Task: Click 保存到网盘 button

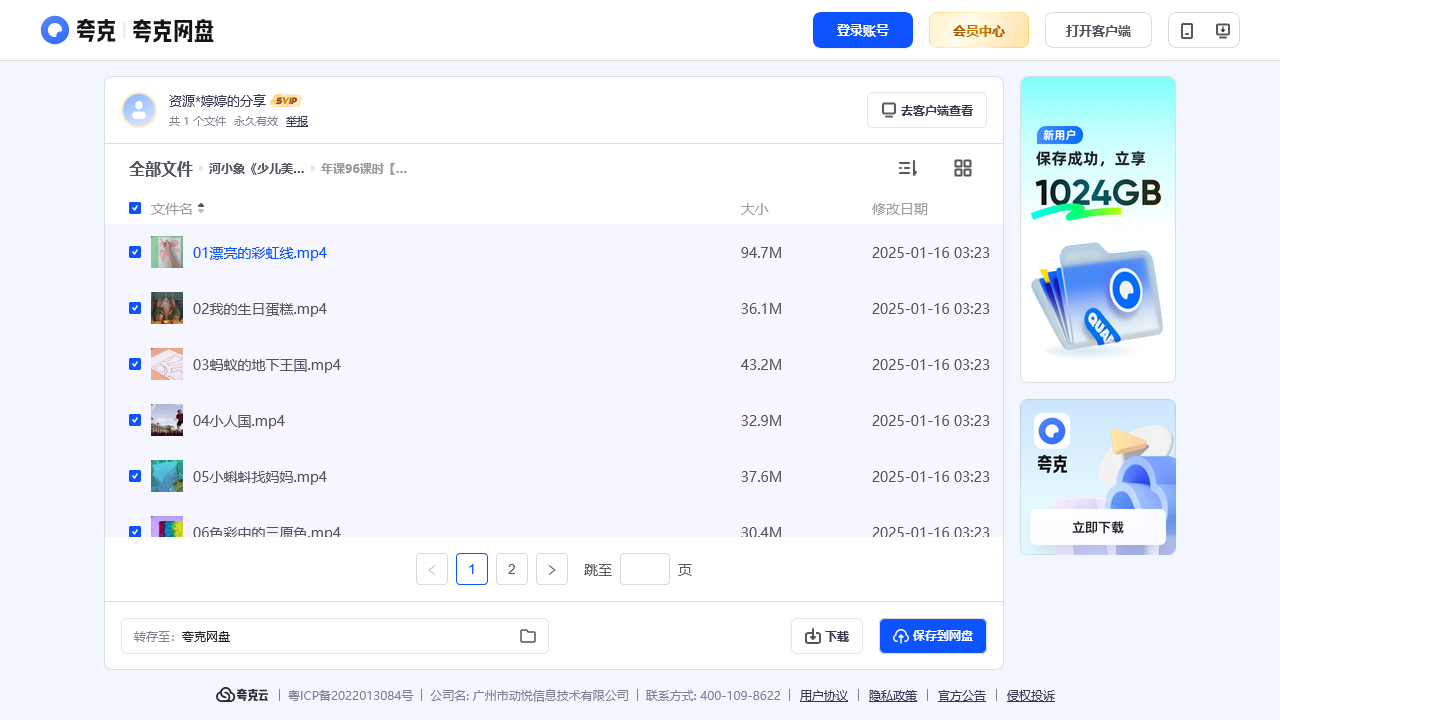Action: (933, 636)
